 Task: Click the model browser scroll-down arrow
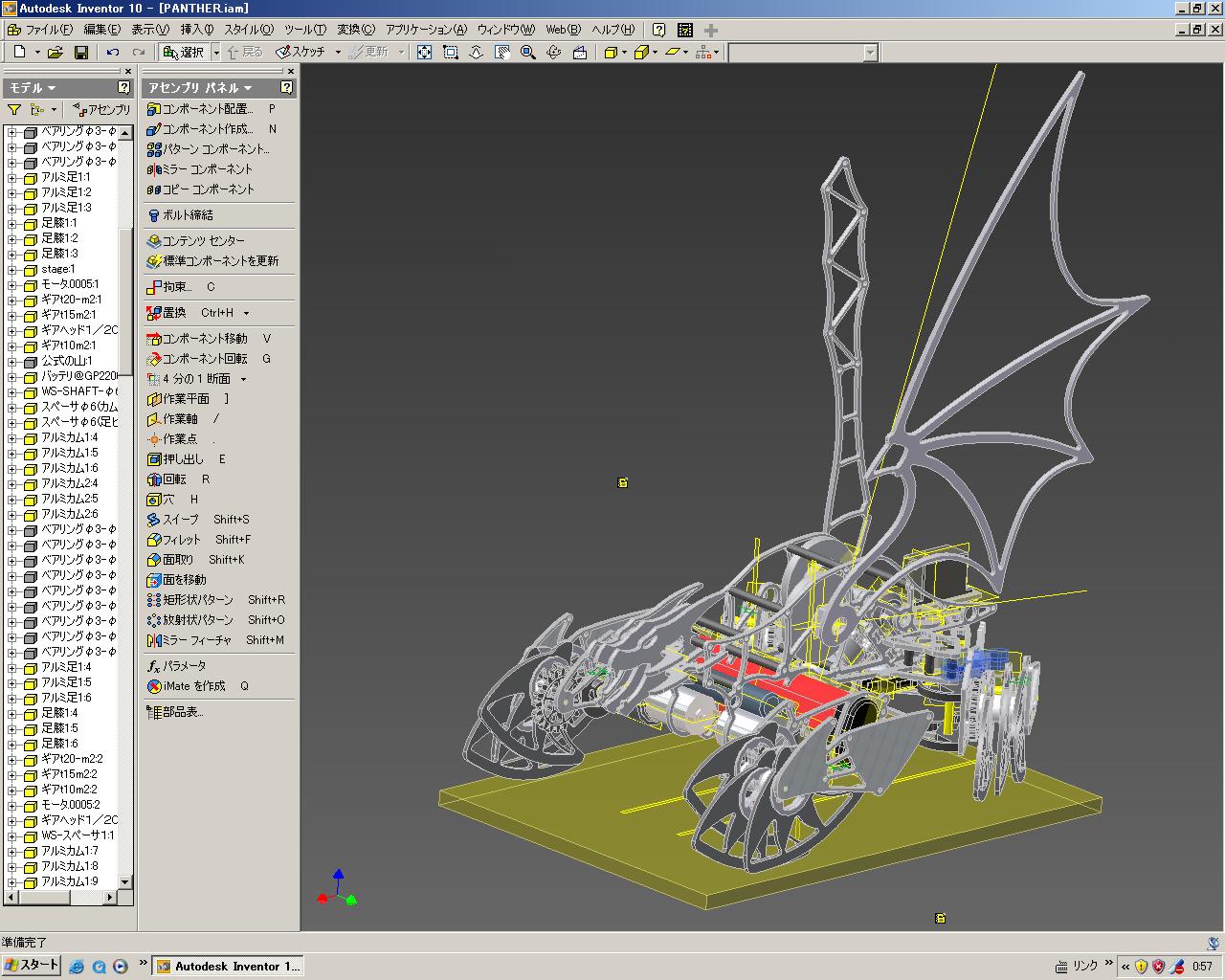pos(124,881)
